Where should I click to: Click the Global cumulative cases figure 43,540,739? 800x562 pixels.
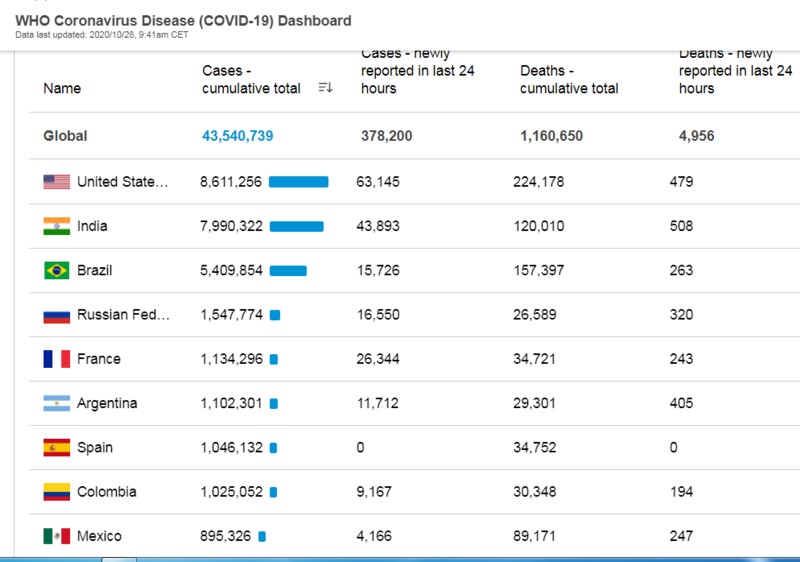tap(238, 136)
